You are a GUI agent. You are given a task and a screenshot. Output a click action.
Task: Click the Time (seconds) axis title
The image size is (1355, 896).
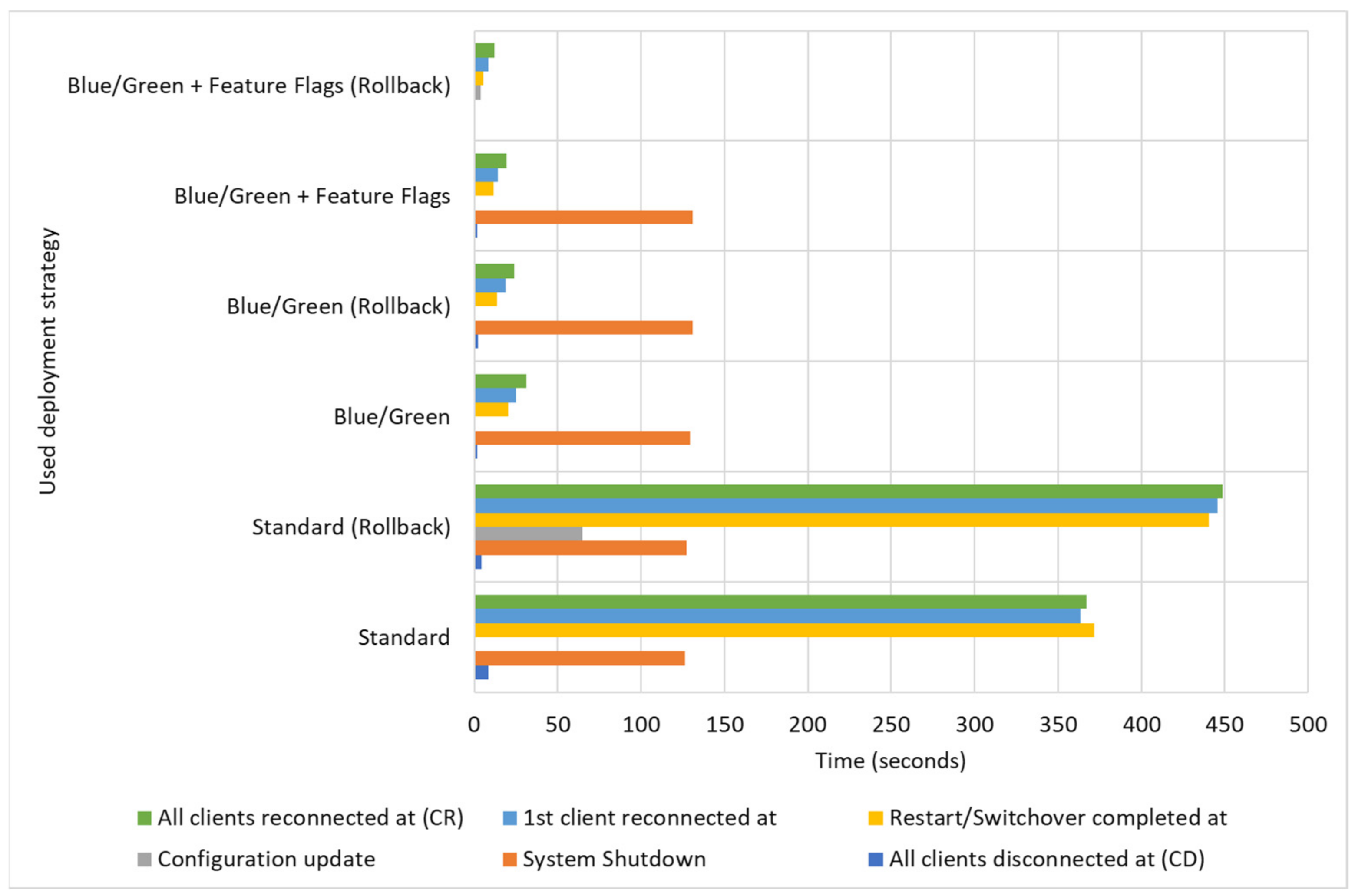pyautogui.click(x=890, y=761)
